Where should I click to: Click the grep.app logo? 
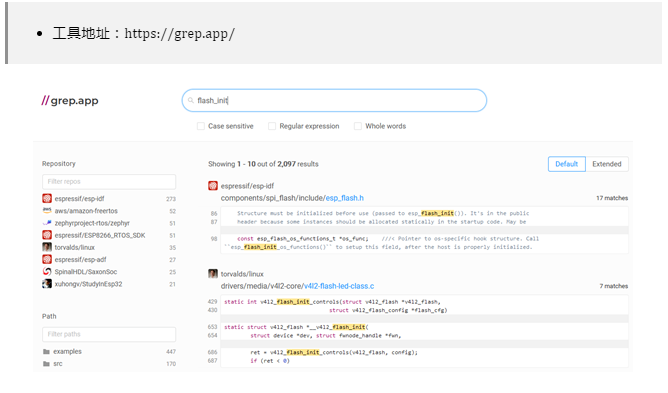pos(70,101)
